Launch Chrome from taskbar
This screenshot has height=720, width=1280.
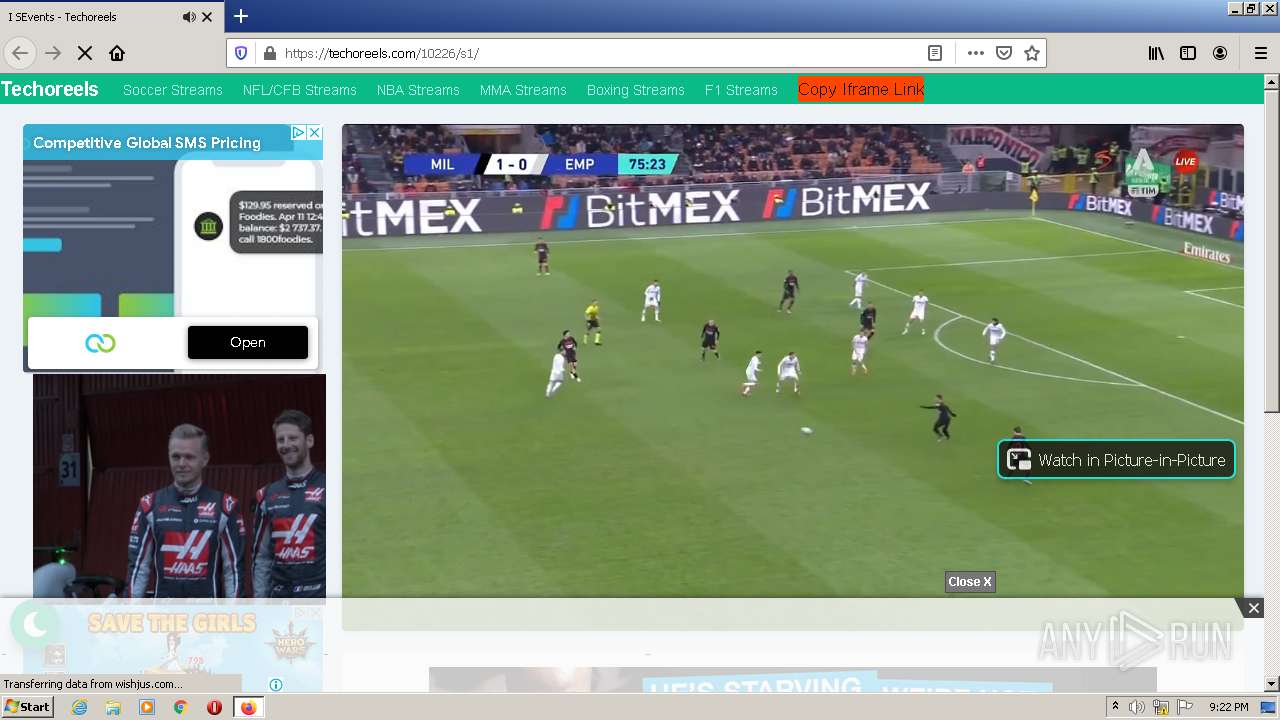click(x=180, y=707)
